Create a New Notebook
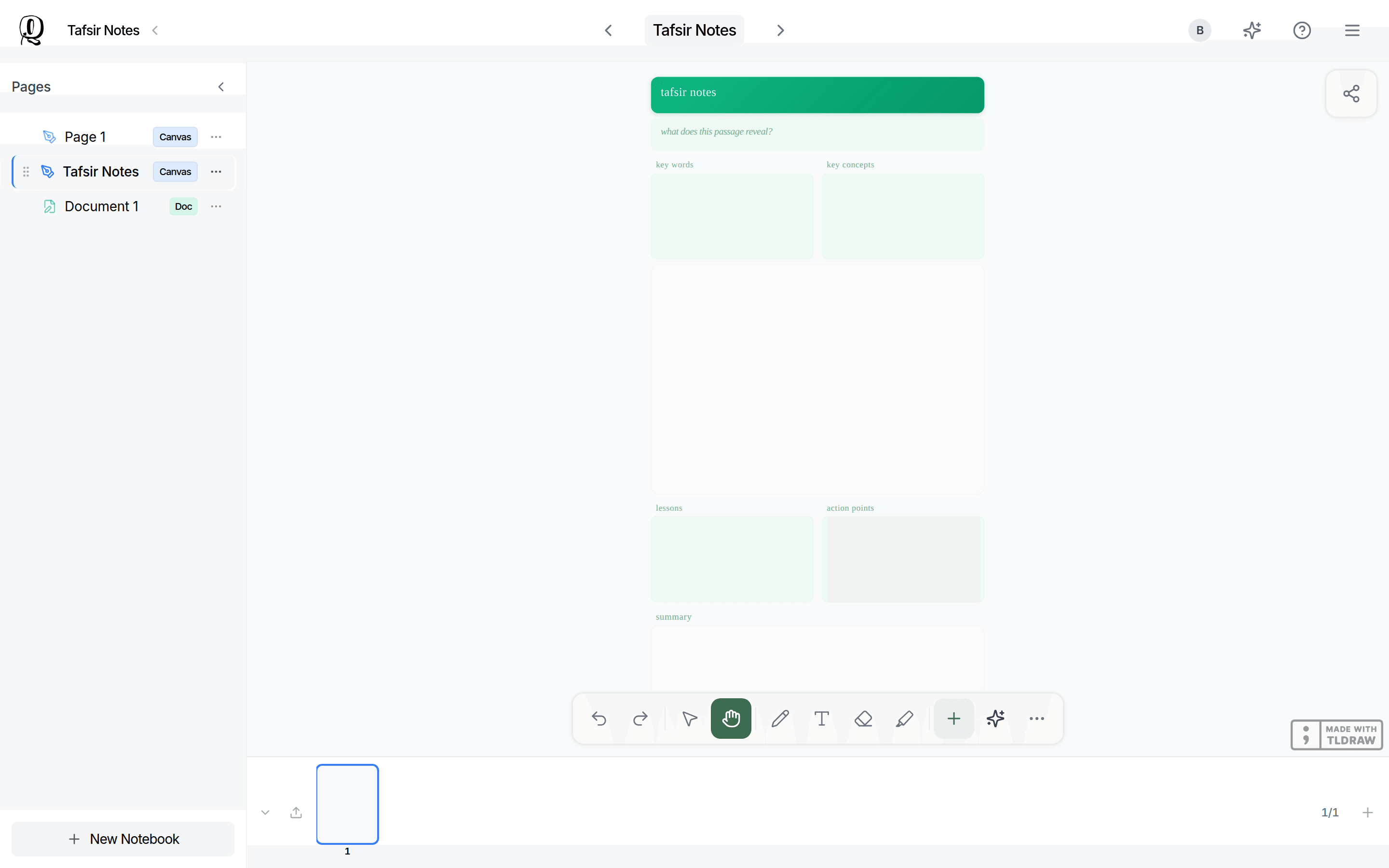The width and height of the screenshot is (1389, 868). [x=123, y=839]
